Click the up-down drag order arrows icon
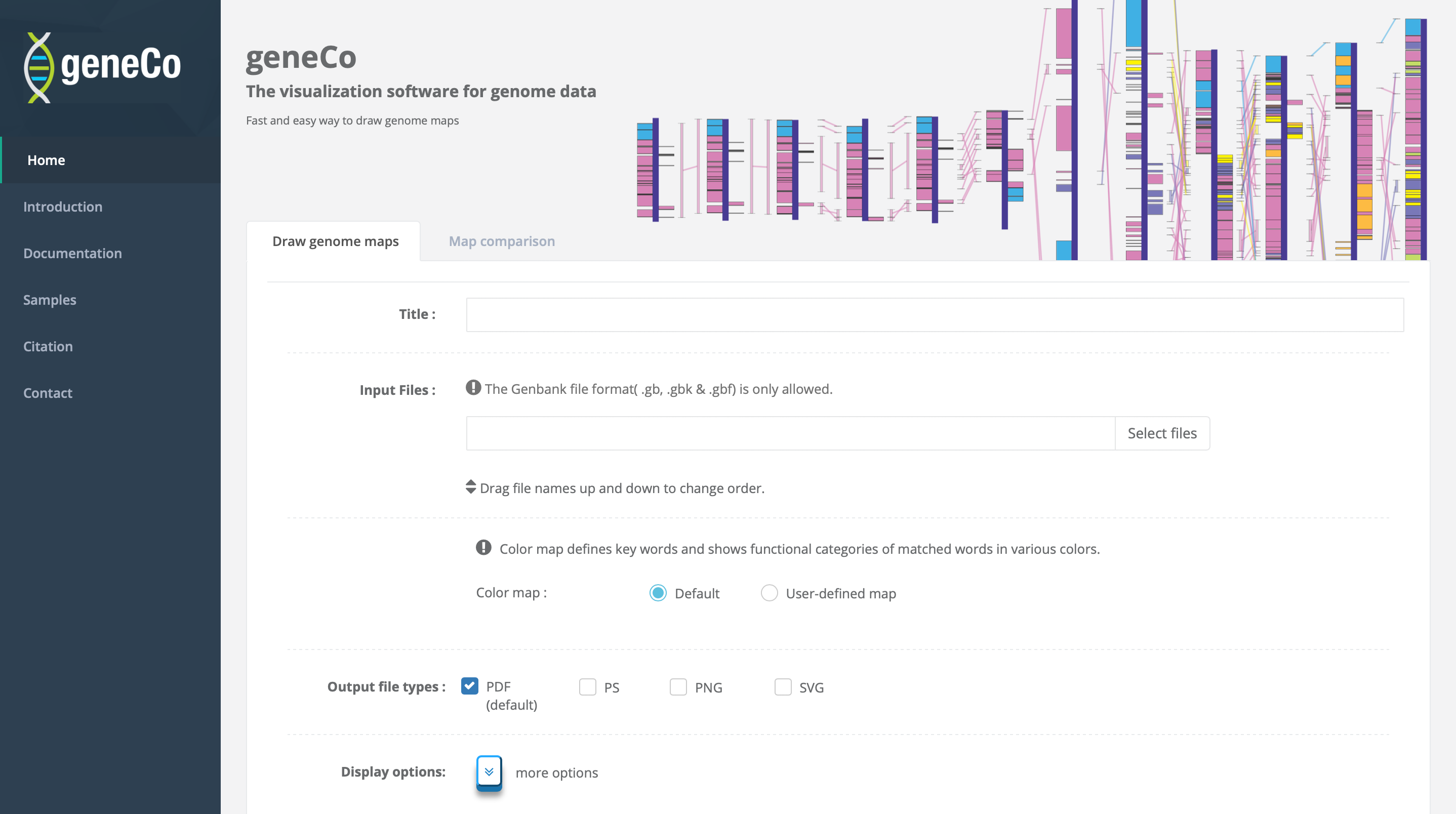The height and width of the screenshot is (814, 1456). pos(471,486)
